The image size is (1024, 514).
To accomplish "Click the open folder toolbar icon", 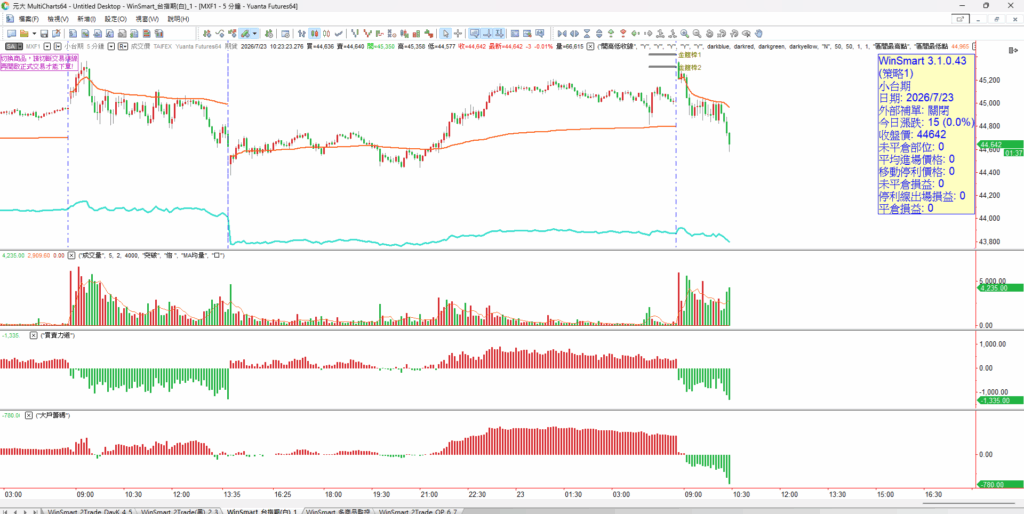I will [24, 33].
